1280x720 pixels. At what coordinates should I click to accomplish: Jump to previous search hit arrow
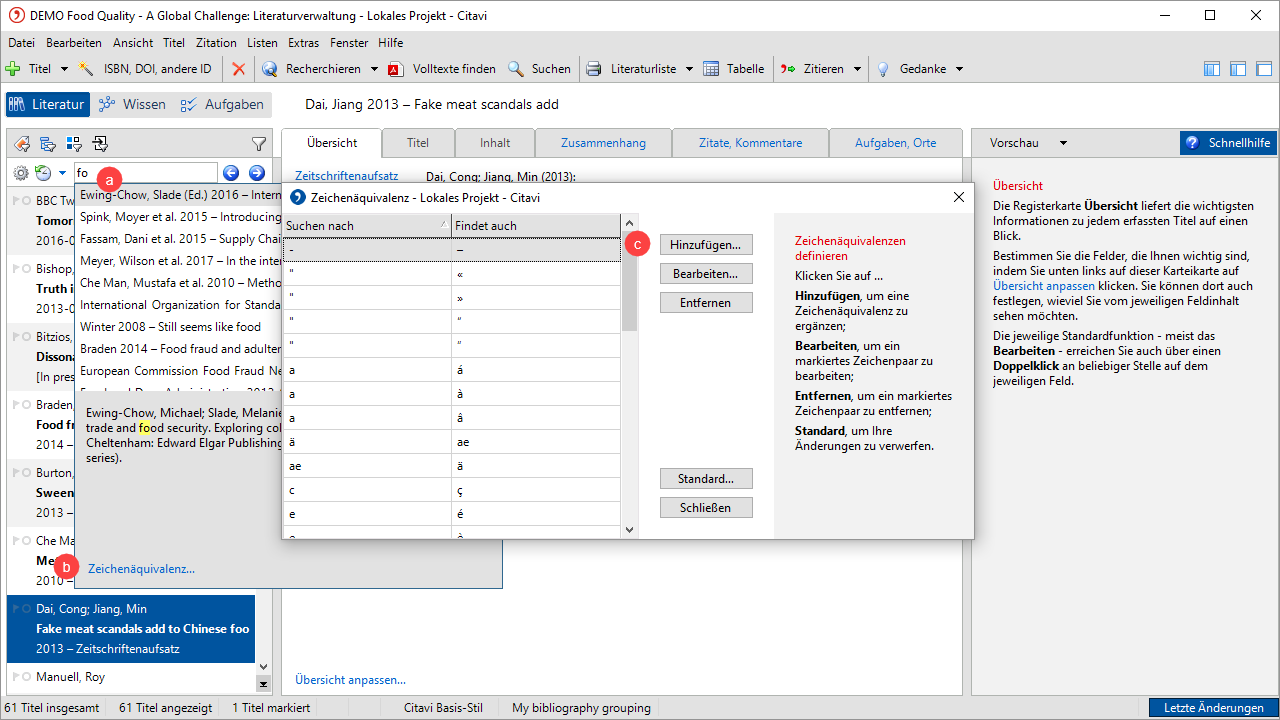[x=231, y=173]
